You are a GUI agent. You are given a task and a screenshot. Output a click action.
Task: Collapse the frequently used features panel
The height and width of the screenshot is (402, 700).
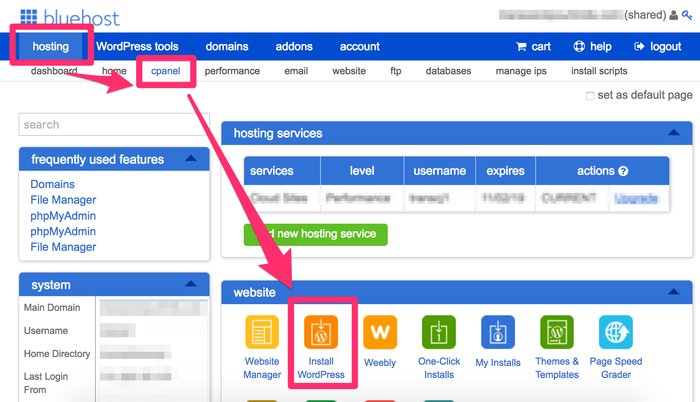pos(191,158)
